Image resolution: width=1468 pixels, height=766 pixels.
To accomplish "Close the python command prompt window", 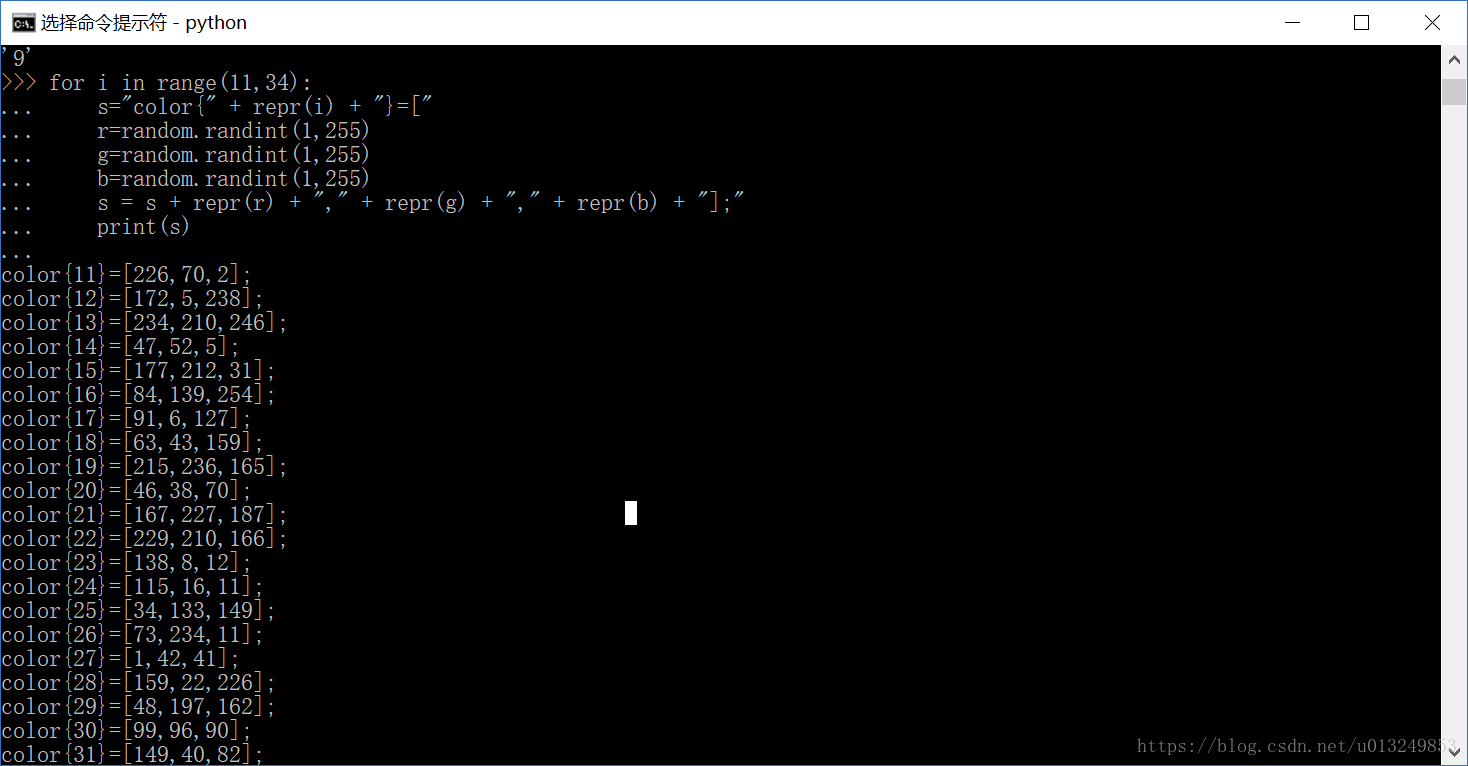I will click(1432, 22).
